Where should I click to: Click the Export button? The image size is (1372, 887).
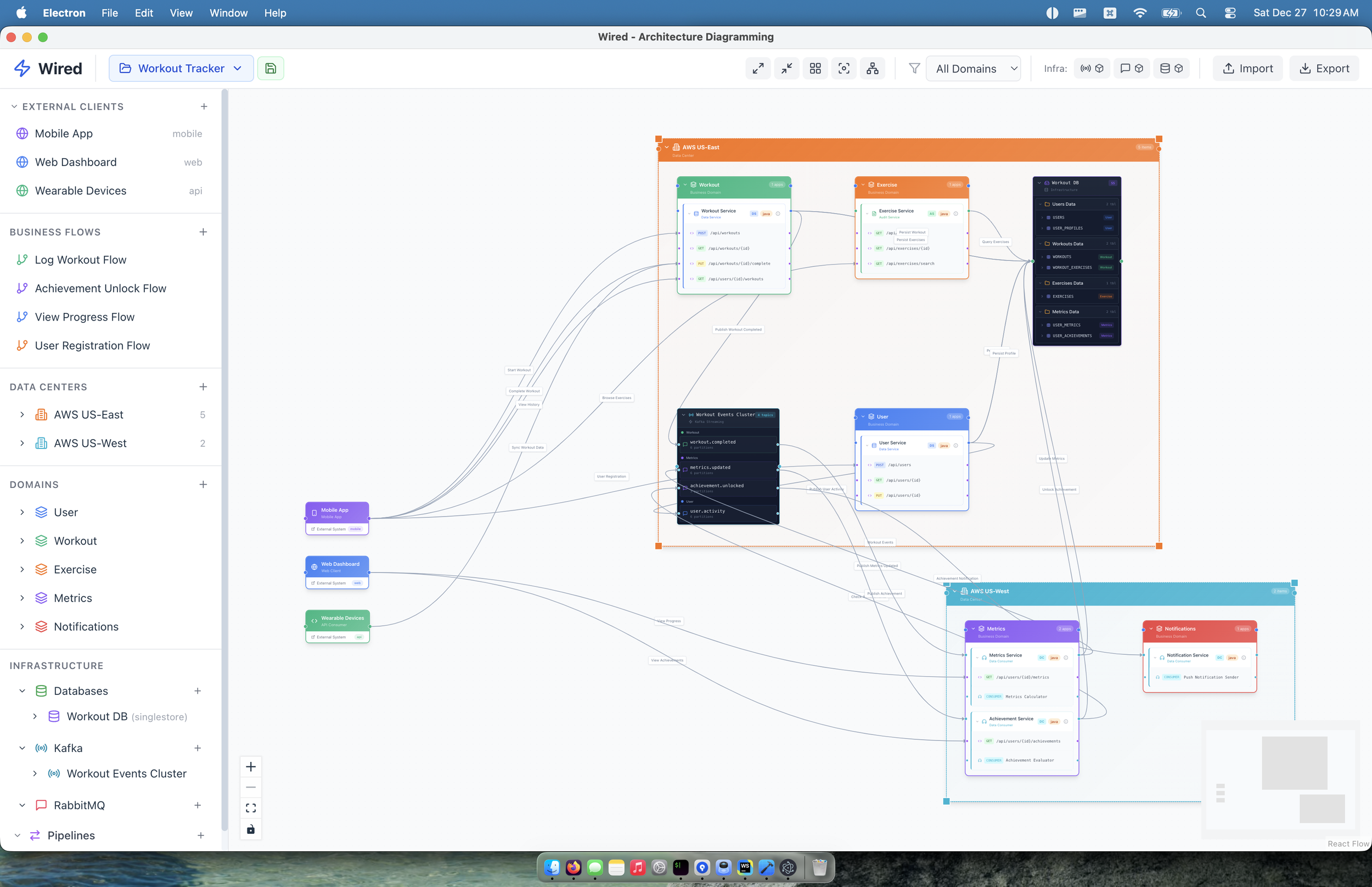[x=1324, y=69]
